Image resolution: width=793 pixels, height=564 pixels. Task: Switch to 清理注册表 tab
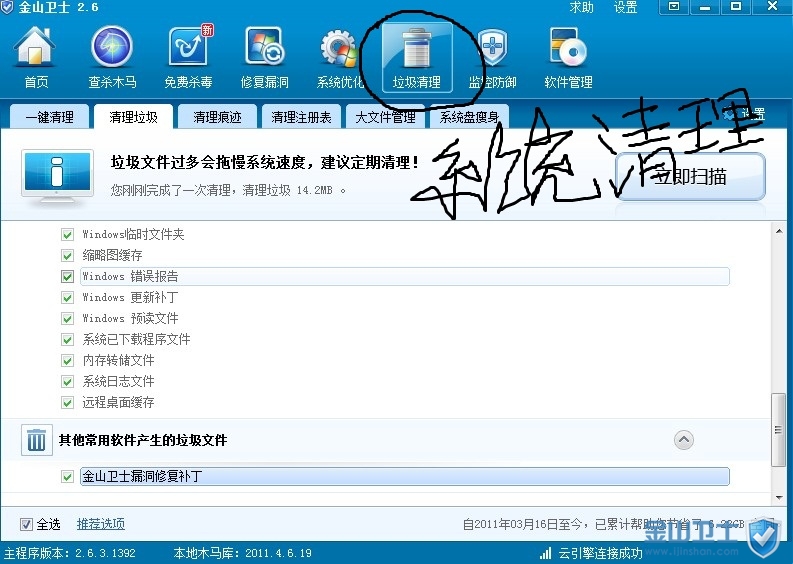point(301,117)
